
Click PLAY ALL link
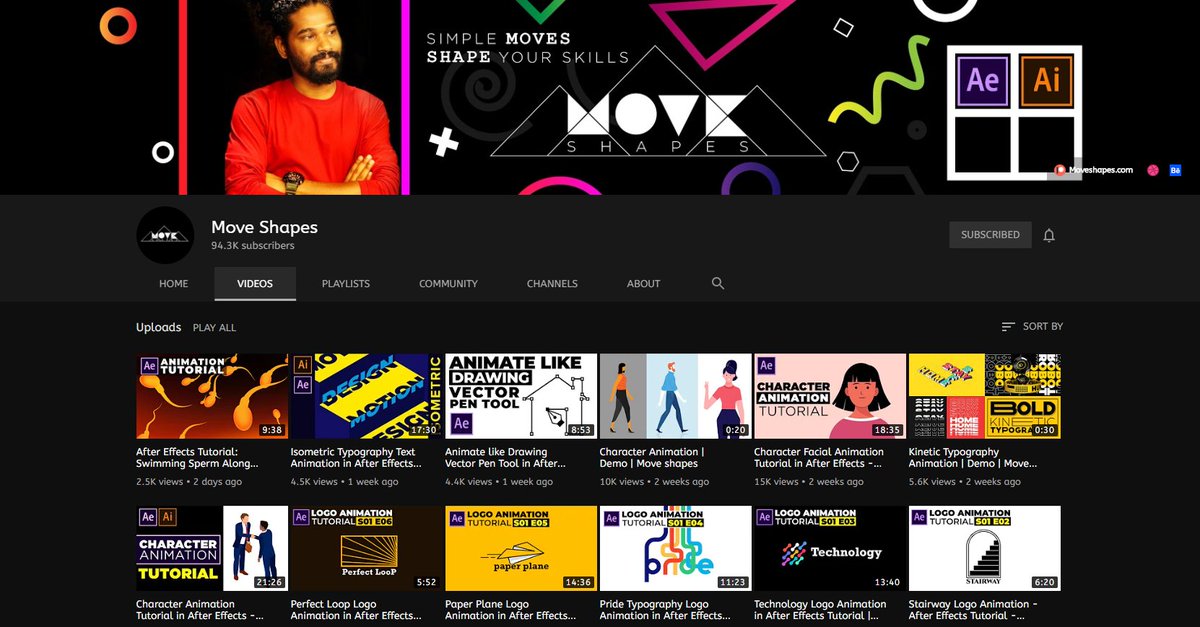click(214, 328)
